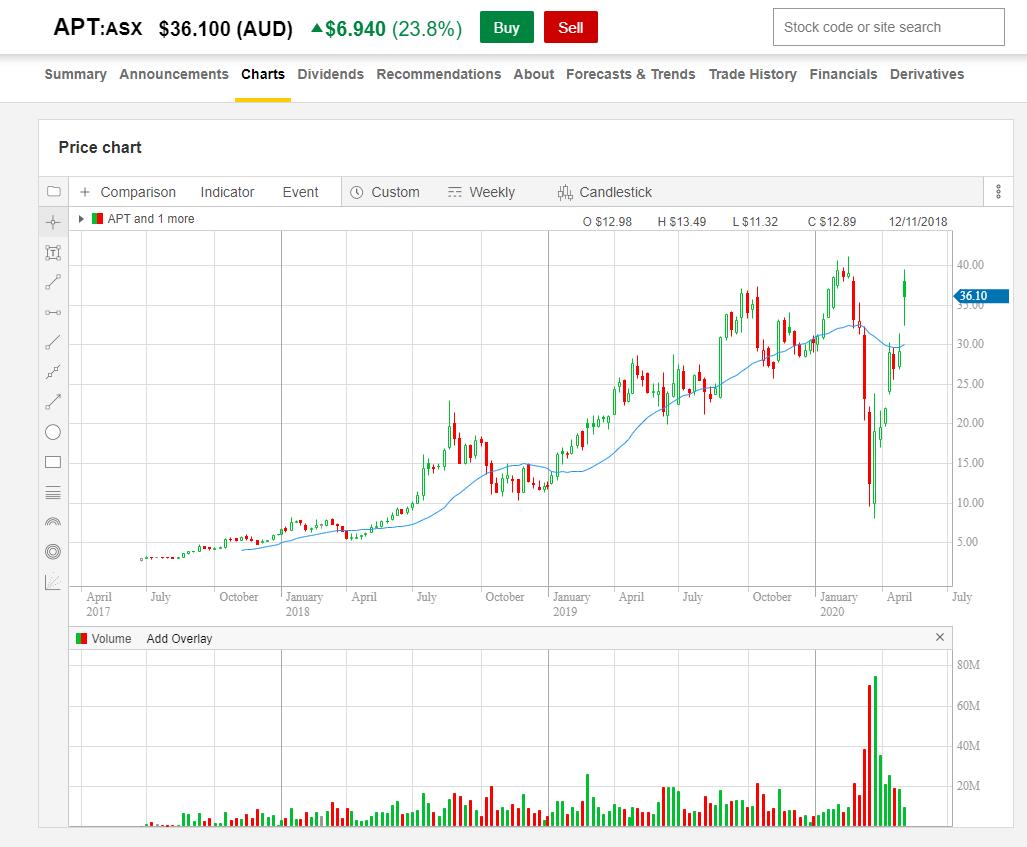This screenshot has height=847, width=1027.
Task: Open the Candlestick chart type dropdown
Action: click(x=615, y=192)
